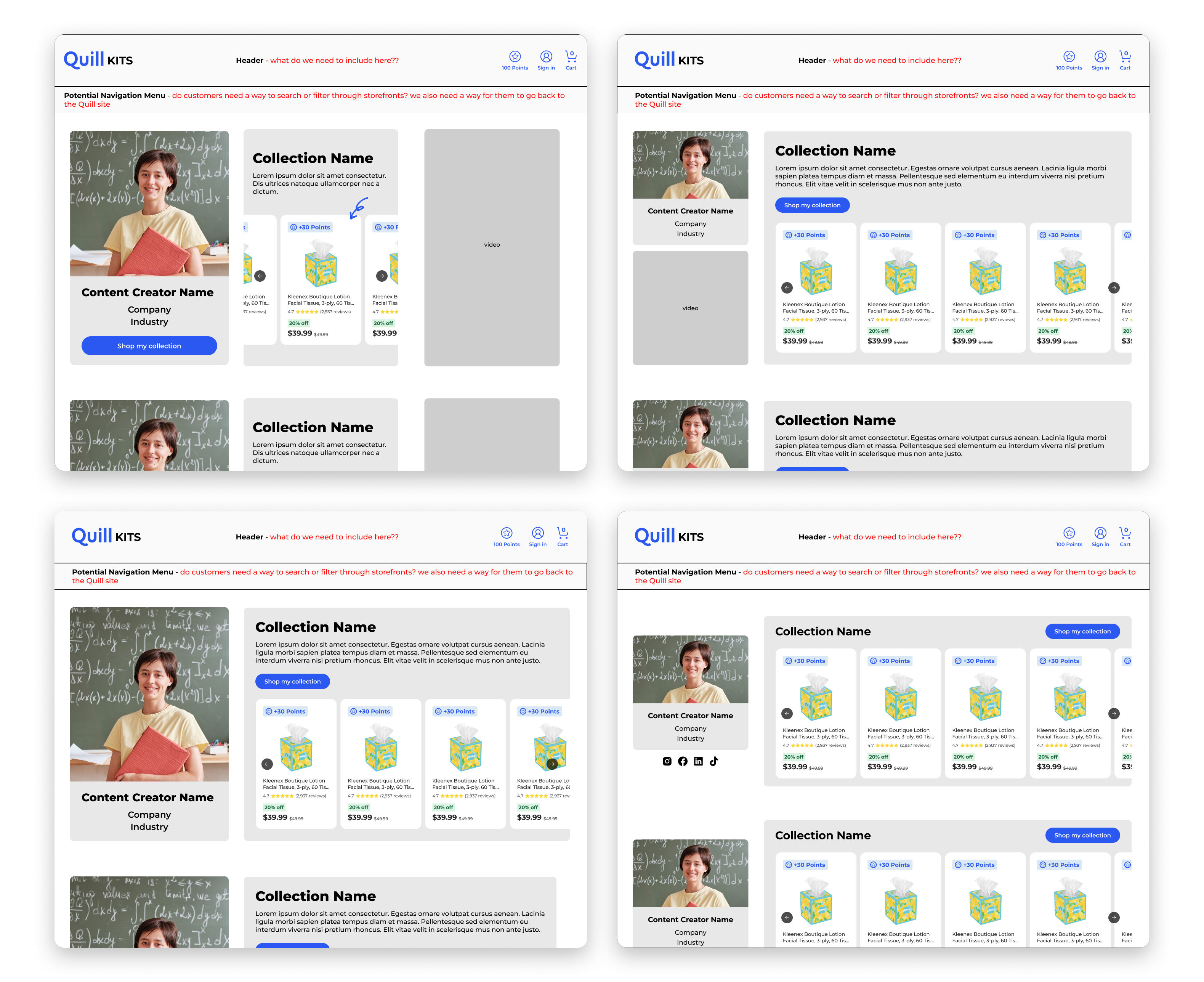Screen dimensions: 1204x982
Task: Click the TikTok icon below the creator card
Action: click(714, 761)
